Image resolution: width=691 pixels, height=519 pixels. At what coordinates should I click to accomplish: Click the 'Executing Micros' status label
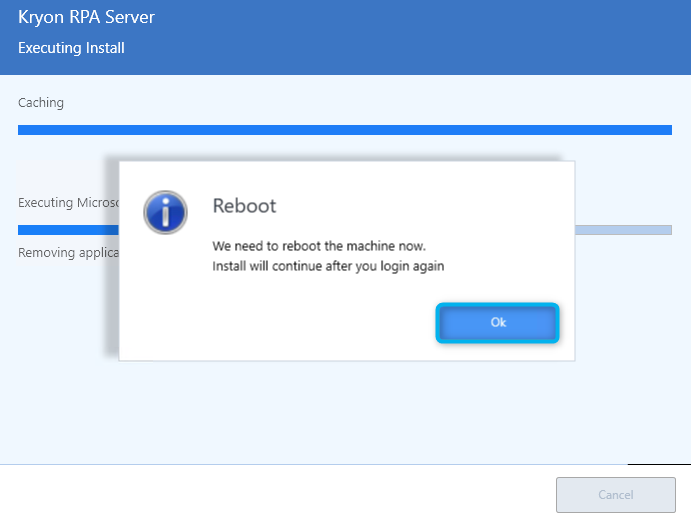(x=68, y=203)
